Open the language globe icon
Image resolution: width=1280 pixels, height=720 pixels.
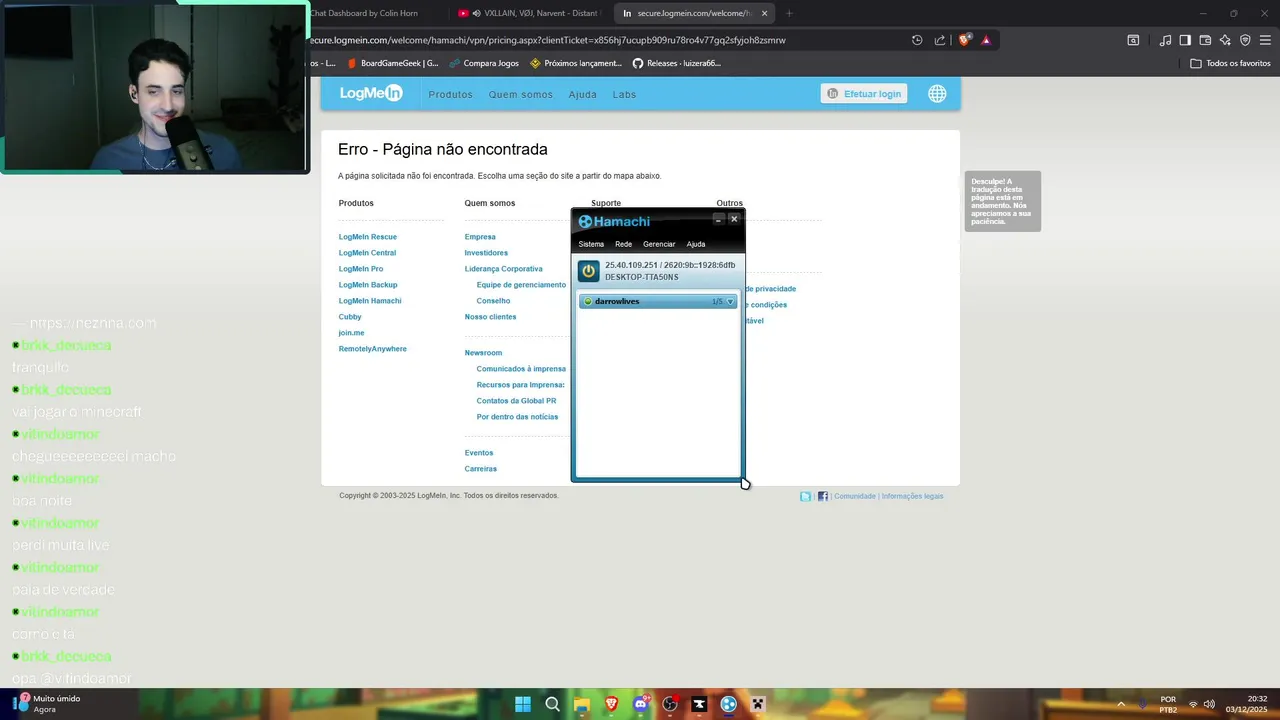click(x=937, y=93)
